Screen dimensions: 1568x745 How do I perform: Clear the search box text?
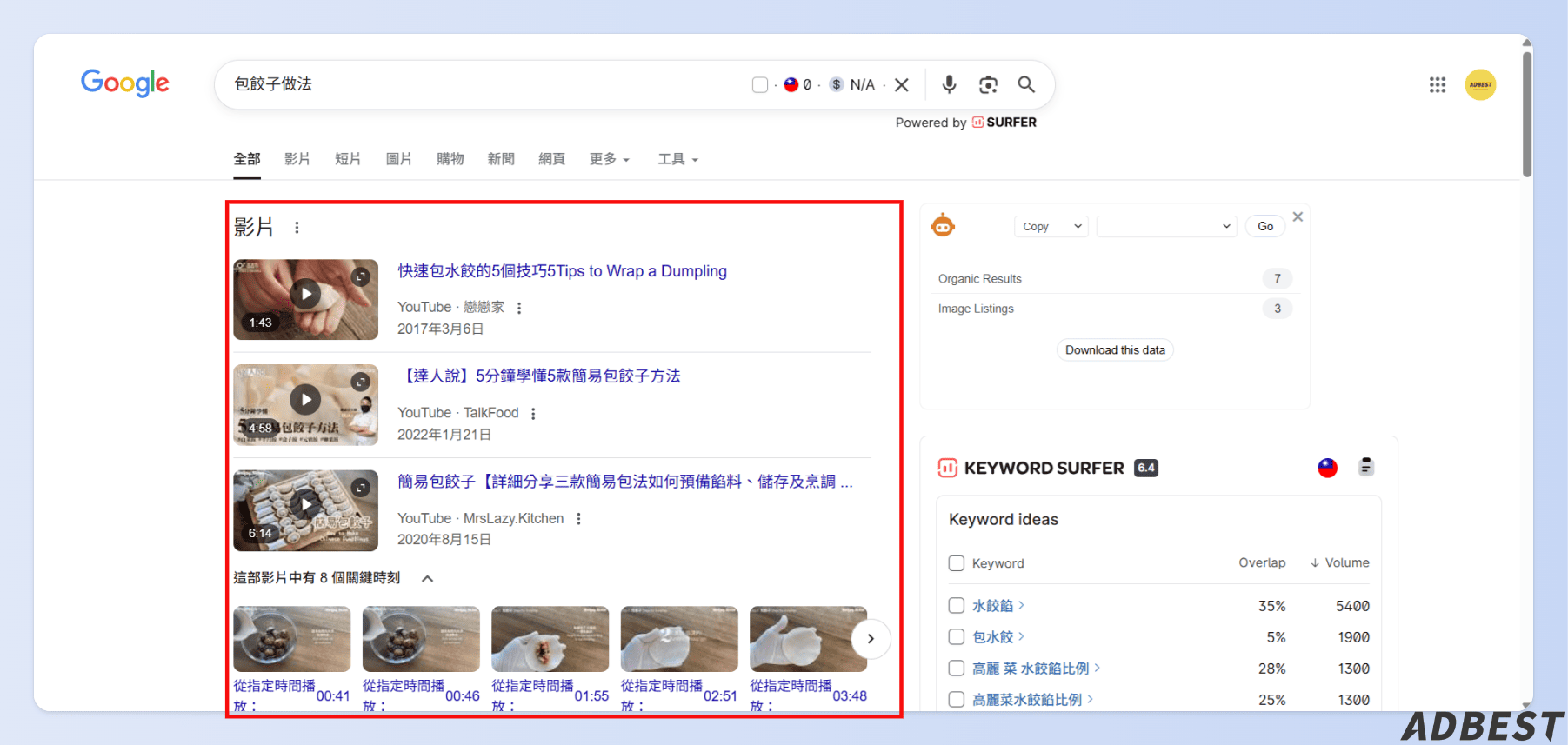(902, 84)
